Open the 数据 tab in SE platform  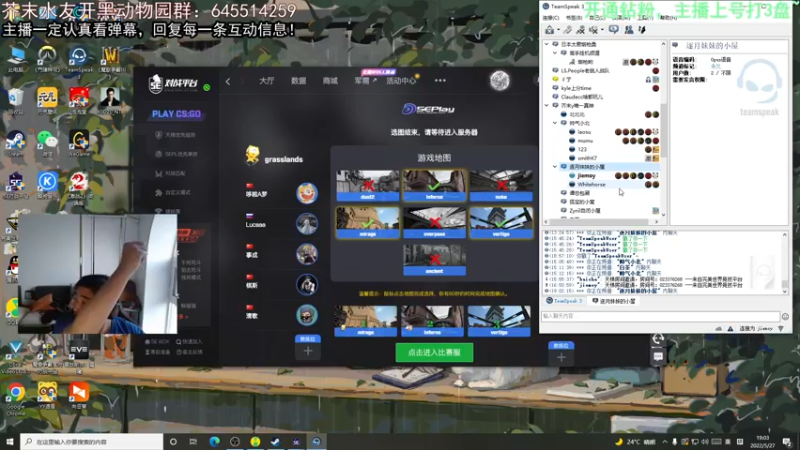pyautogui.click(x=298, y=81)
